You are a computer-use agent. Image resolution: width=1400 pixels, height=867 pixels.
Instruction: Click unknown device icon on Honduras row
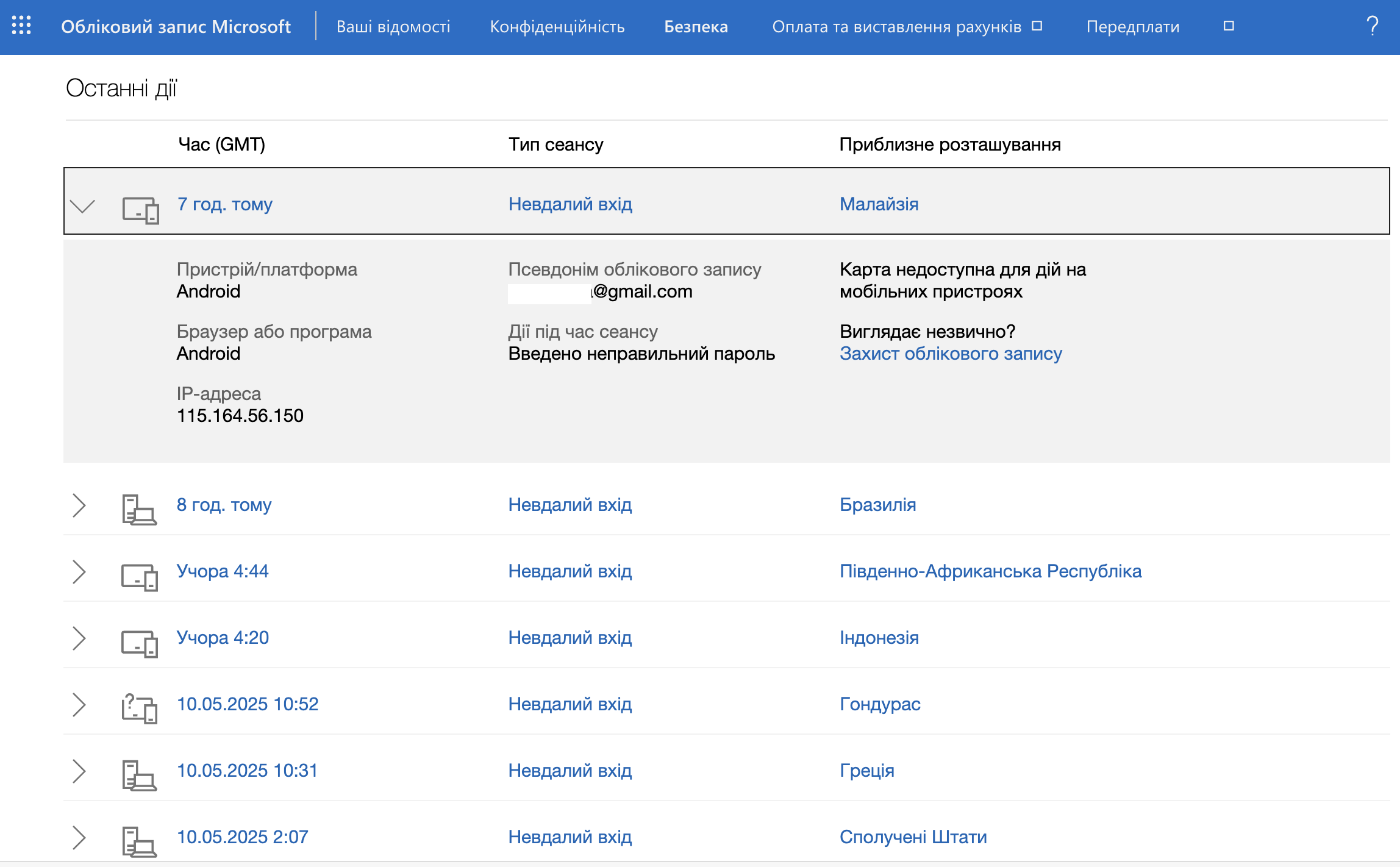(139, 708)
